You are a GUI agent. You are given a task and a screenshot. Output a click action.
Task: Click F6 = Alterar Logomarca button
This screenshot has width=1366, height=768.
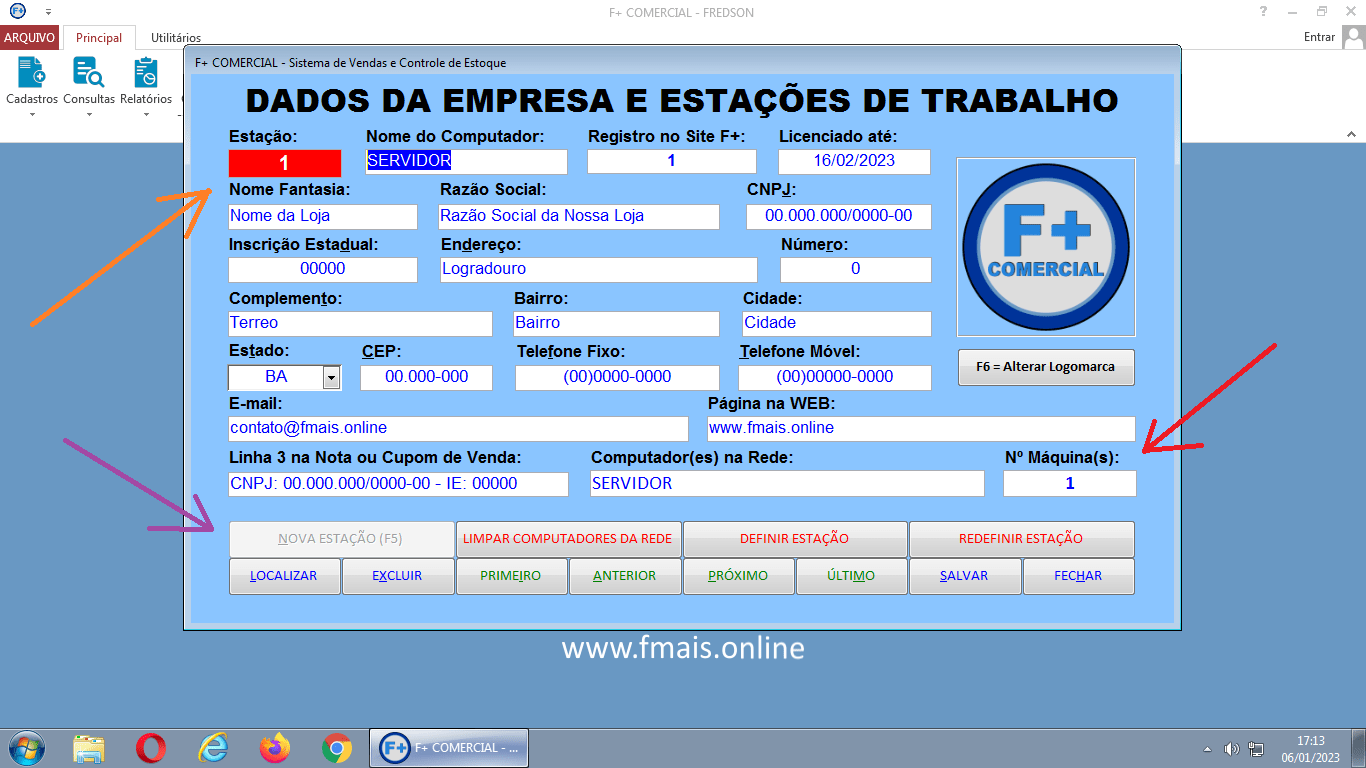1046,367
